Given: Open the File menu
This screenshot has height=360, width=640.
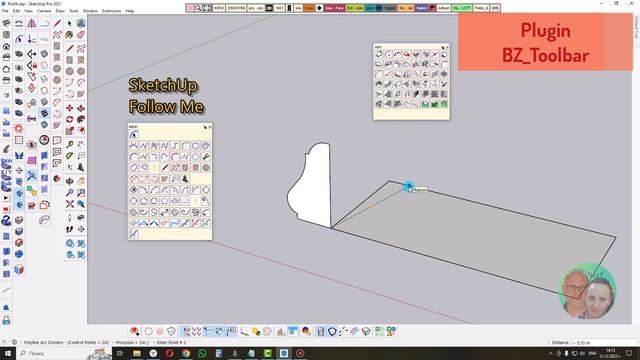Looking at the screenshot, I should (5, 11).
